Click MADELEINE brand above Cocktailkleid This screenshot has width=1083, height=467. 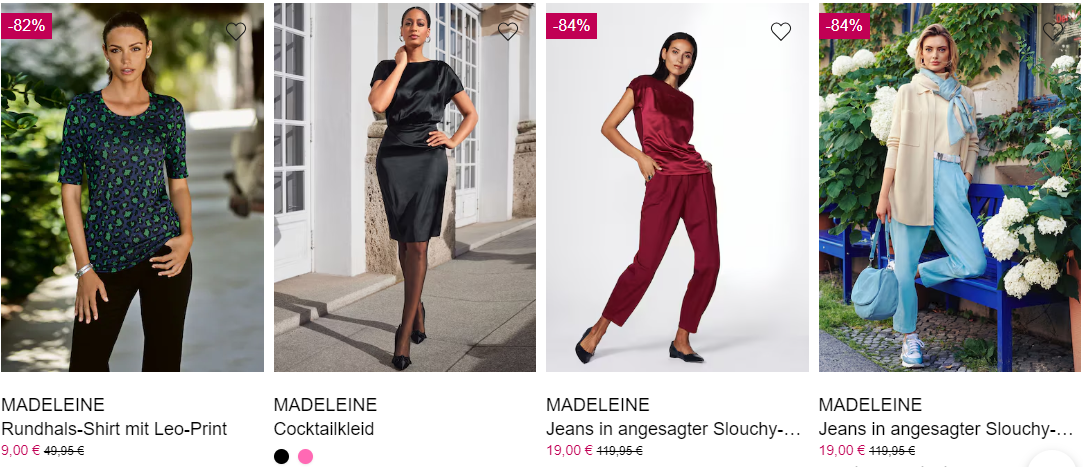tap(325, 405)
